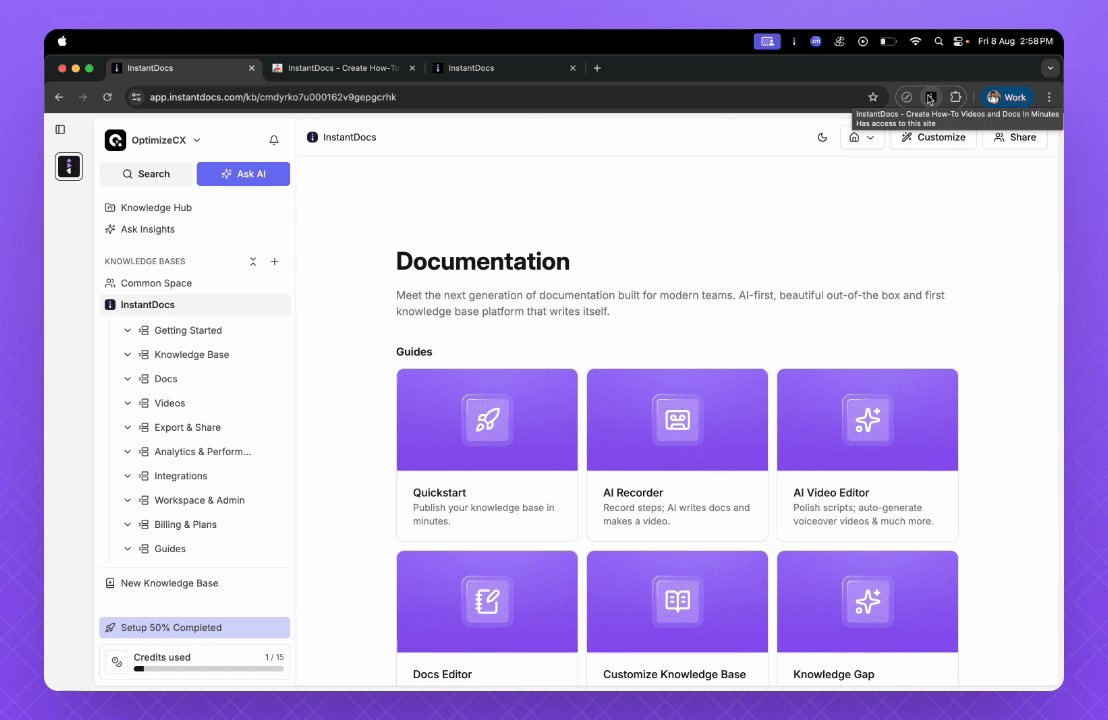Collapse all knowledge bases icon
The width and height of the screenshot is (1108, 720).
[x=253, y=262]
